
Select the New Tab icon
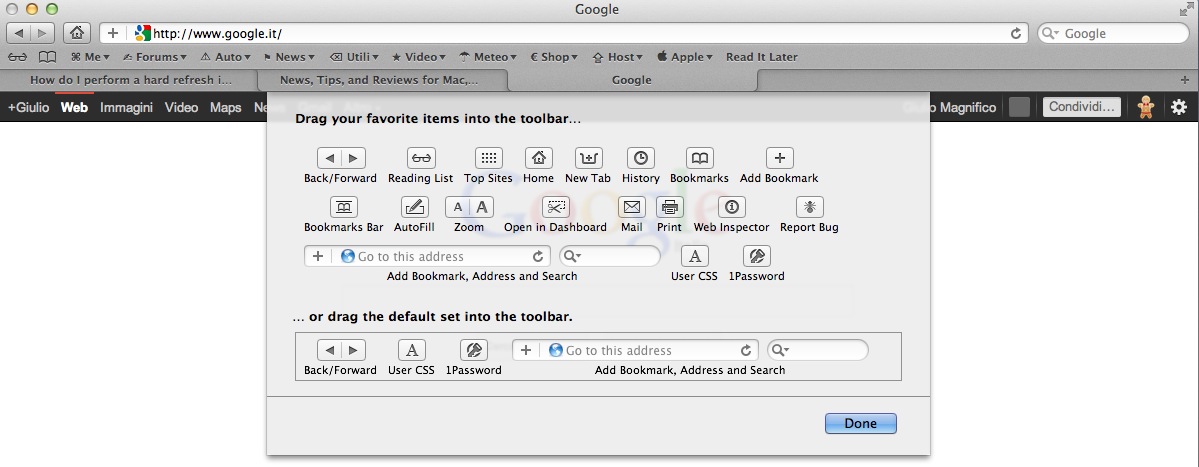click(588, 158)
